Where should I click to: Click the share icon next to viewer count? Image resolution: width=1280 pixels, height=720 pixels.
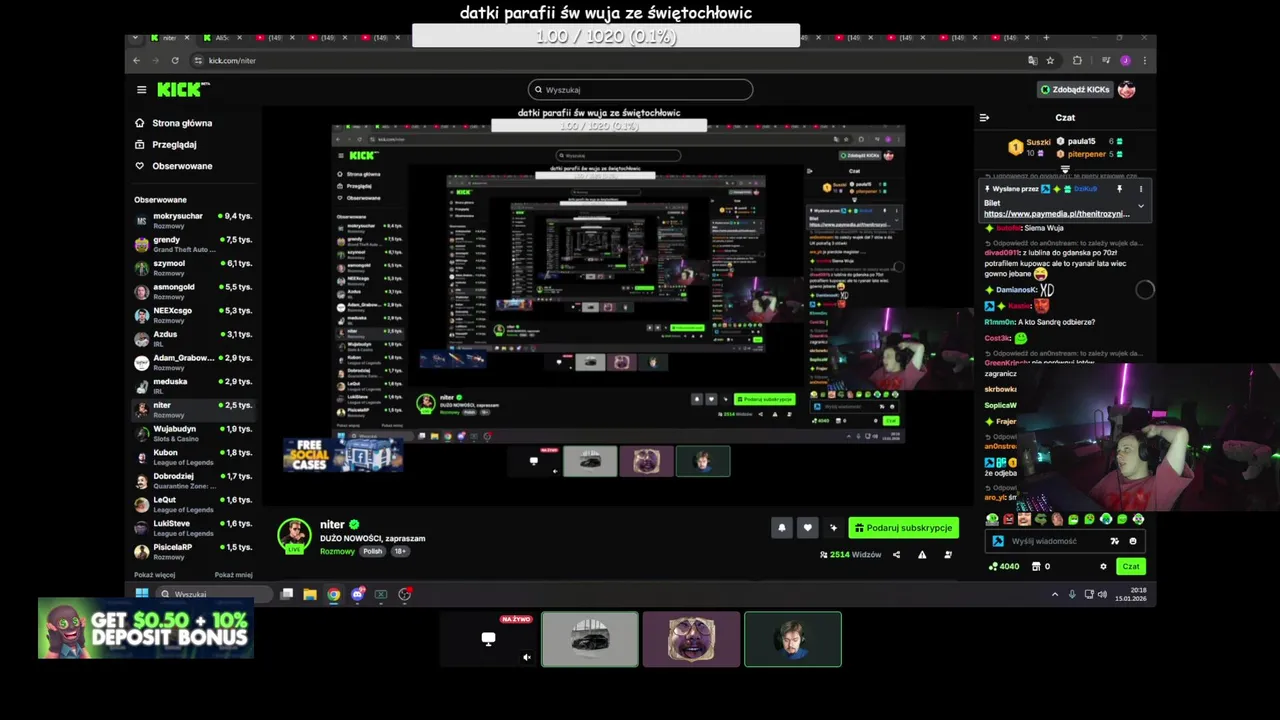click(x=896, y=554)
